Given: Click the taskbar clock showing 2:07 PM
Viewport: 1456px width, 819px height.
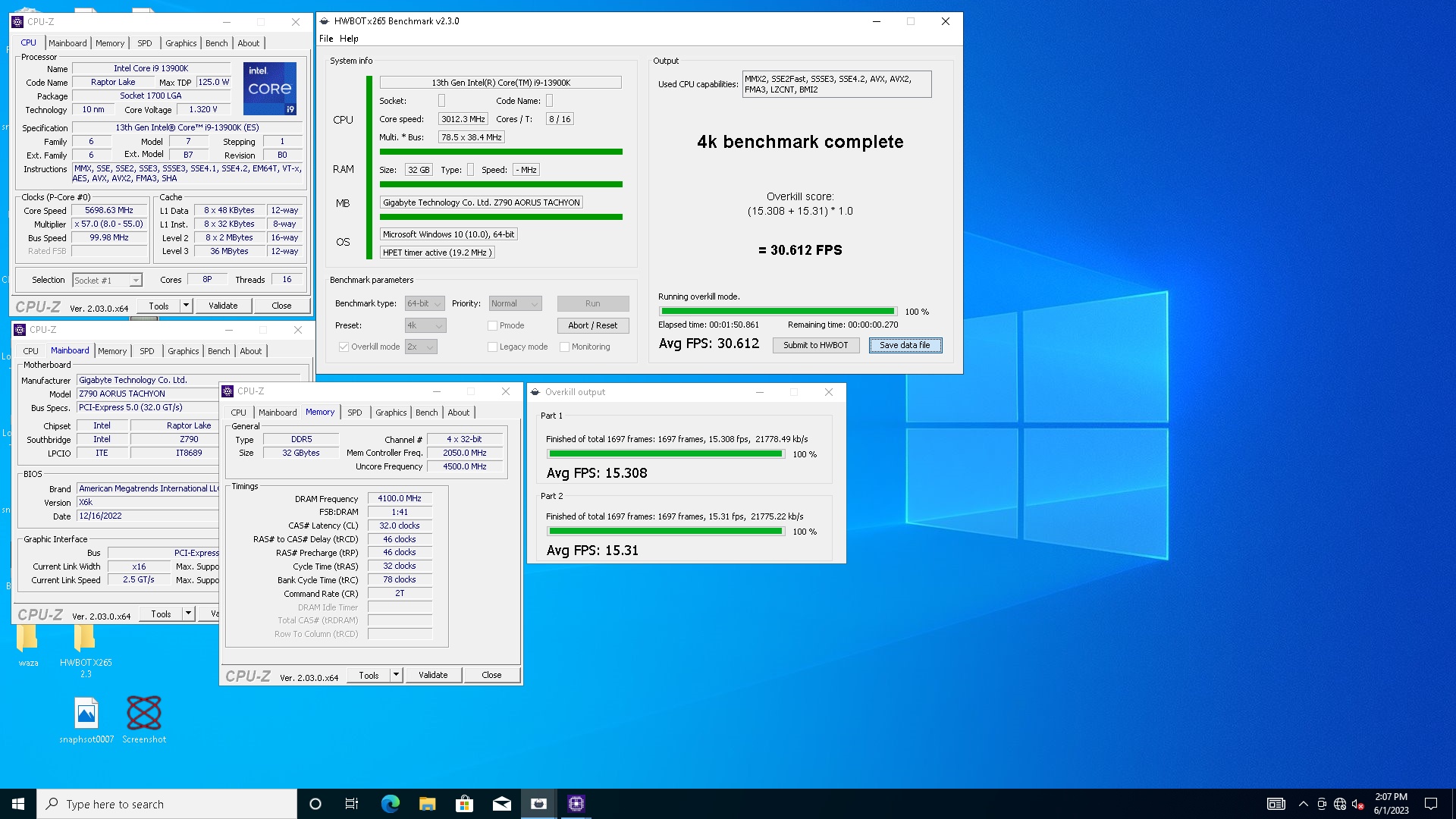Looking at the screenshot, I should coord(1392,804).
